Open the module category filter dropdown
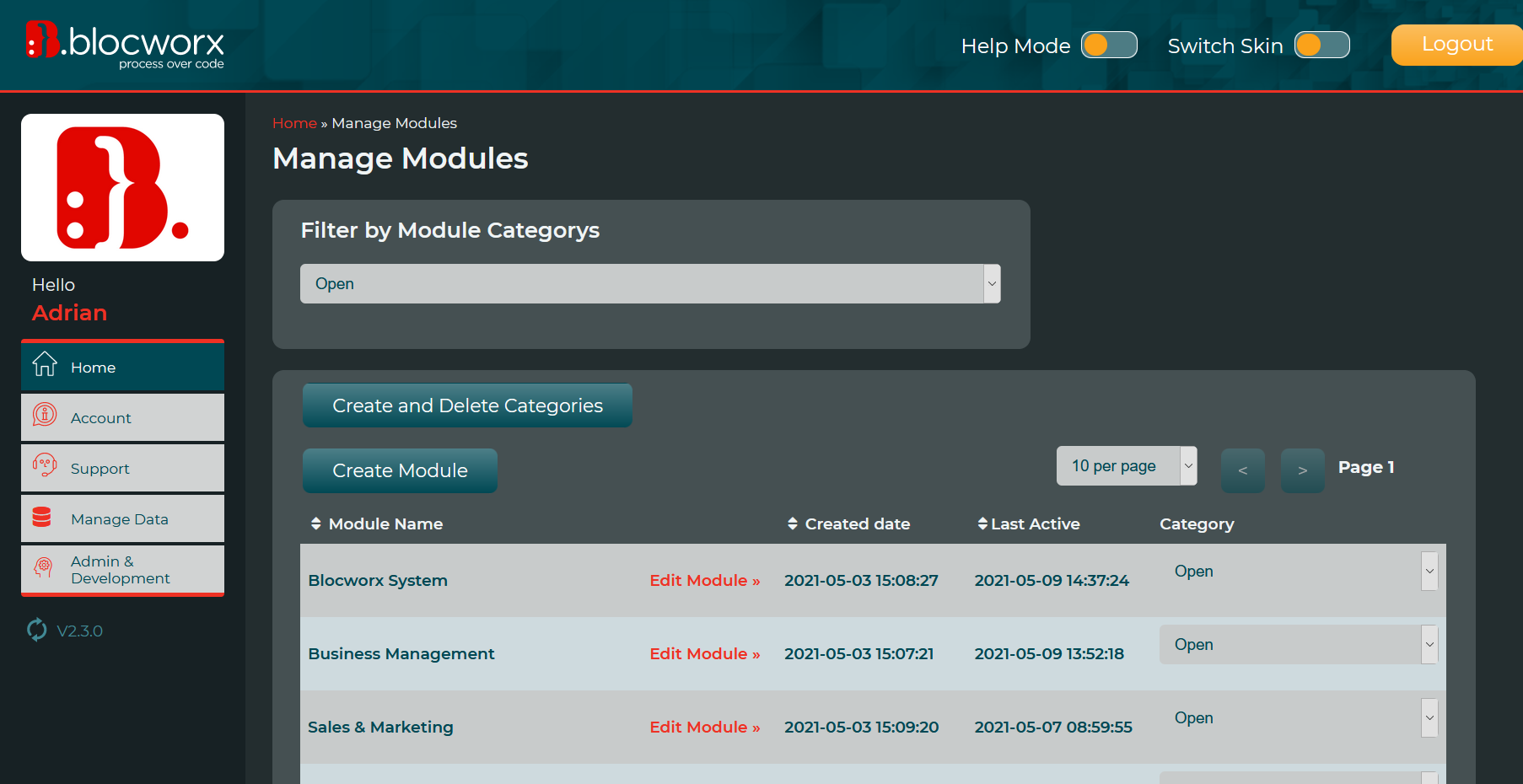Viewport: 1523px width, 784px height. point(650,283)
